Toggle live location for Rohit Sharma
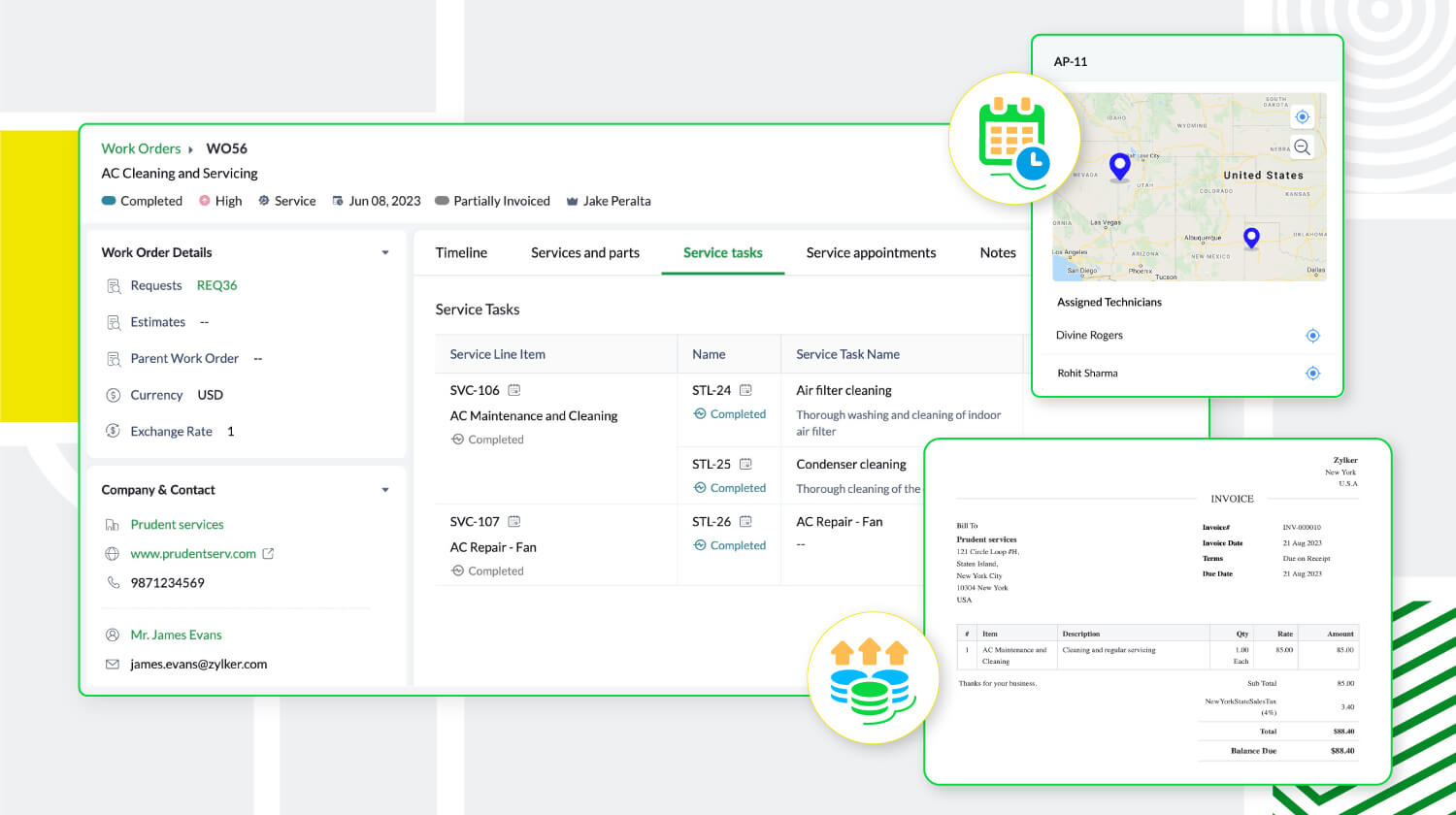1456x815 pixels. pos(1313,373)
